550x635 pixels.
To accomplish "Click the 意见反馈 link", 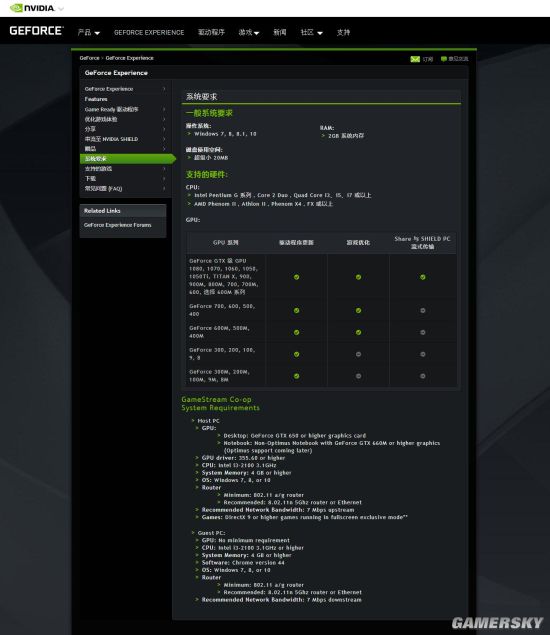I will point(458,59).
